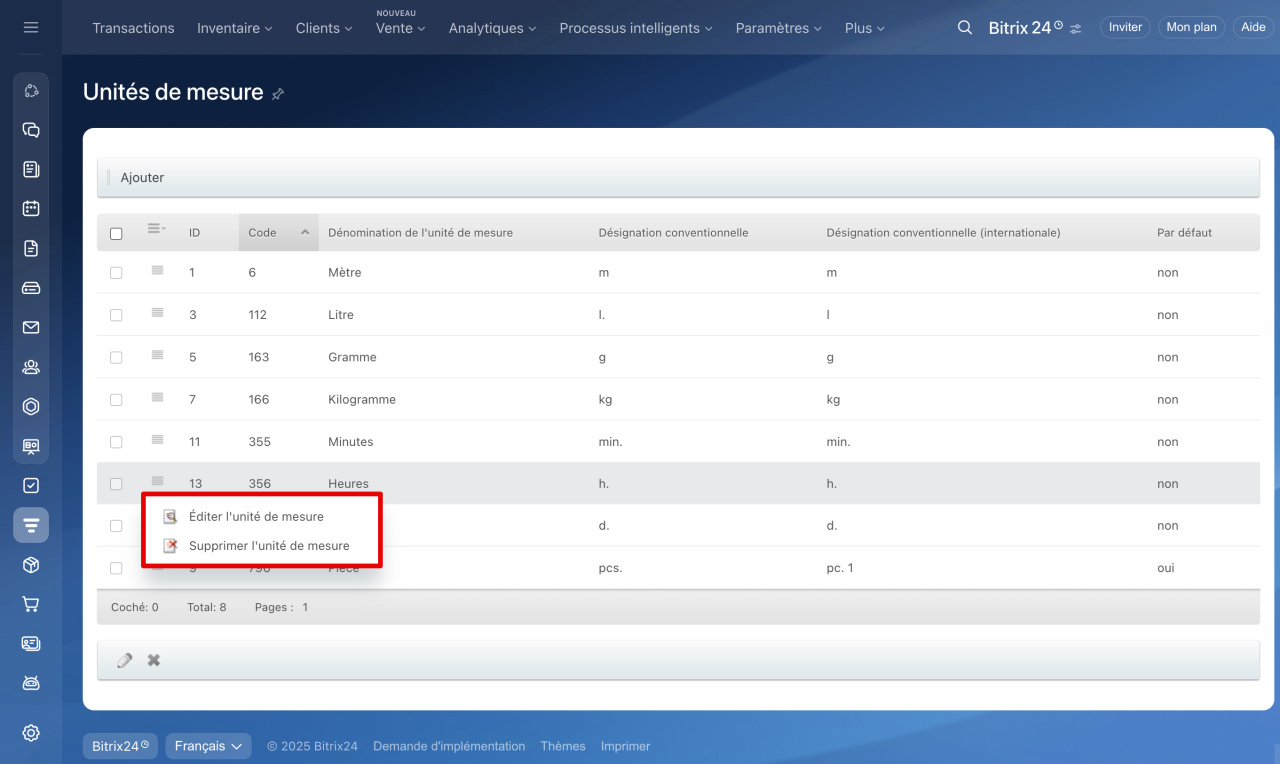Open the row actions icon for Mètre
The width and height of the screenshot is (1280, 764).
coord(157,270)
